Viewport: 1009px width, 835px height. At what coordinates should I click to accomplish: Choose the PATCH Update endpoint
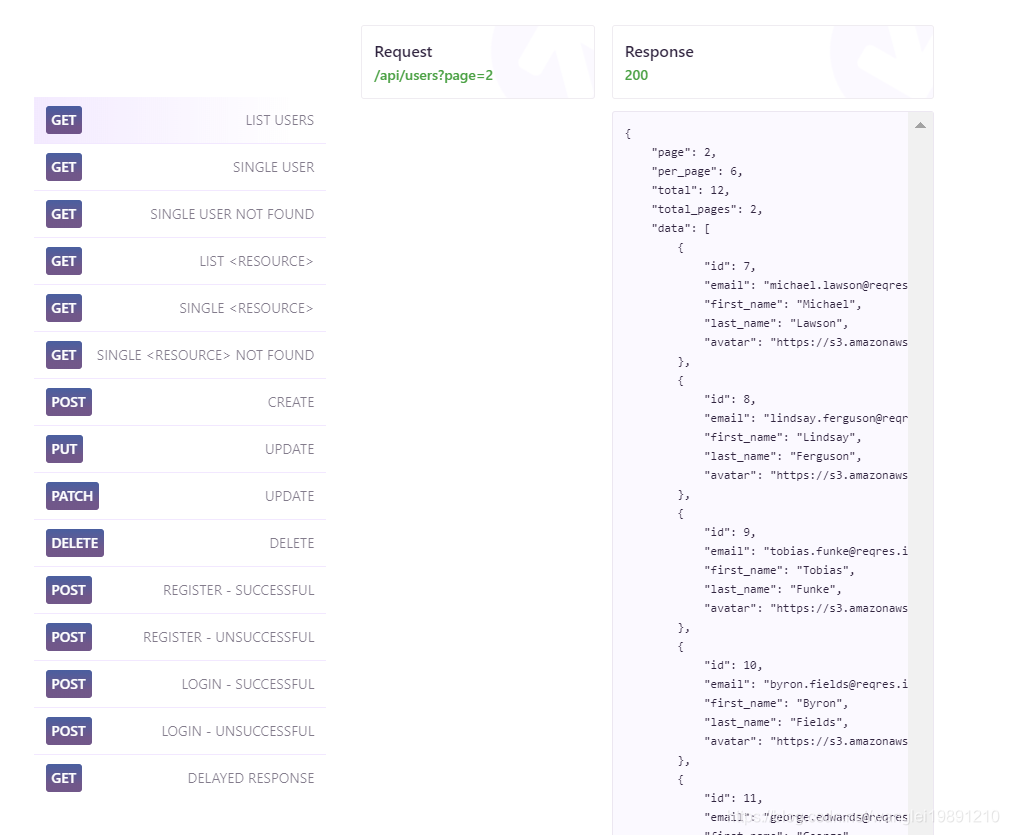pyautogui.click(x=180, y=496)
